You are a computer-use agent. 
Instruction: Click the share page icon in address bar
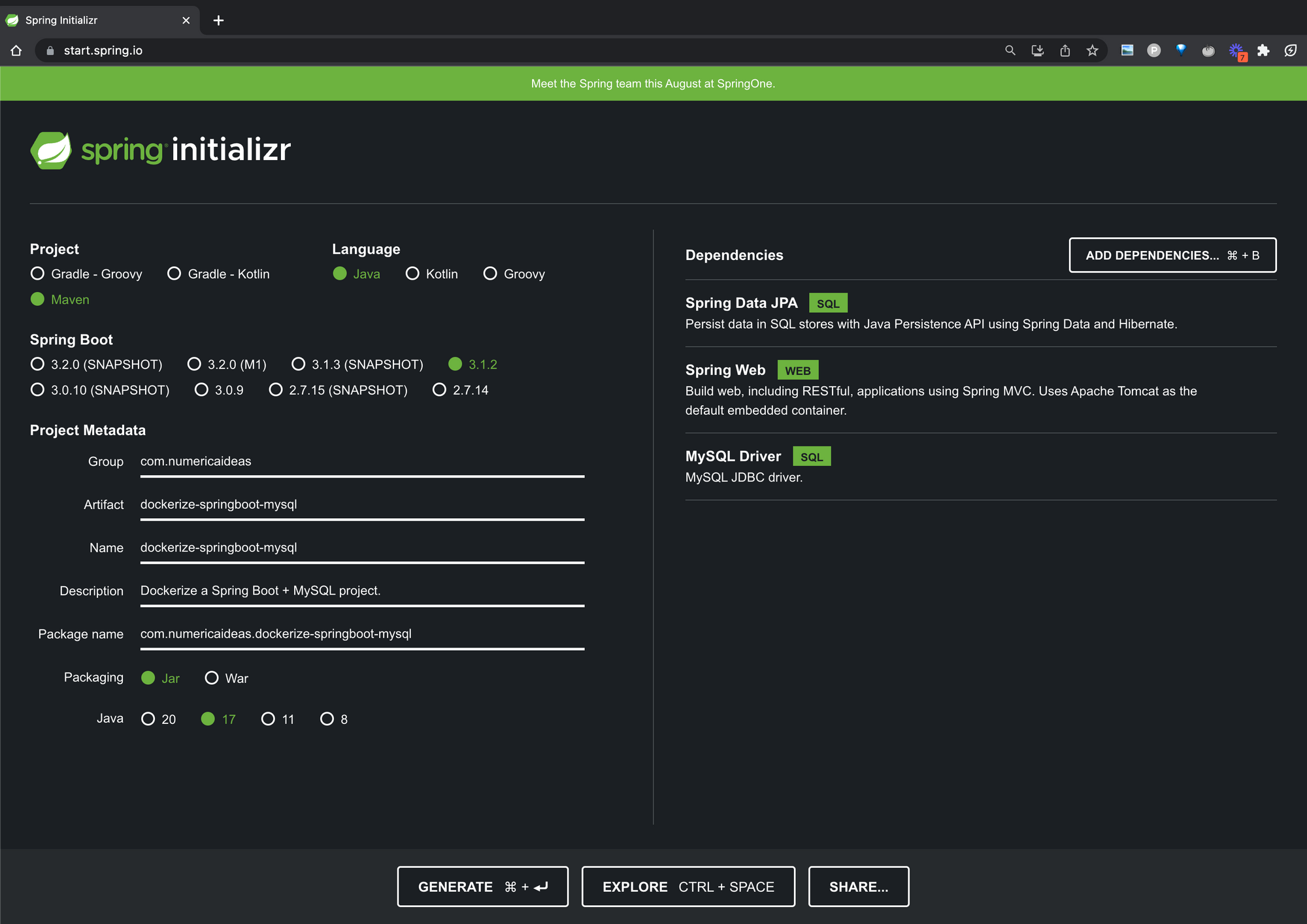click(1065, 50)
